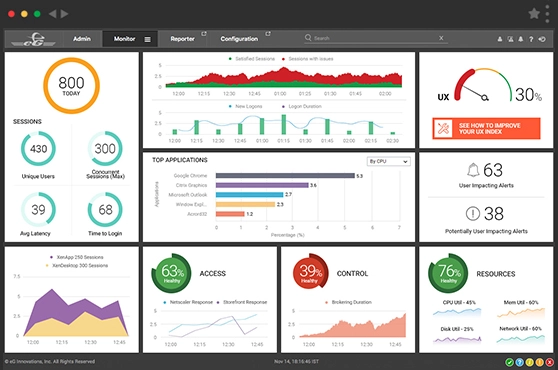Screen dimensions: 558x370
Task: Click the Acrord32 red bar
Action: (x=230, y=214)
